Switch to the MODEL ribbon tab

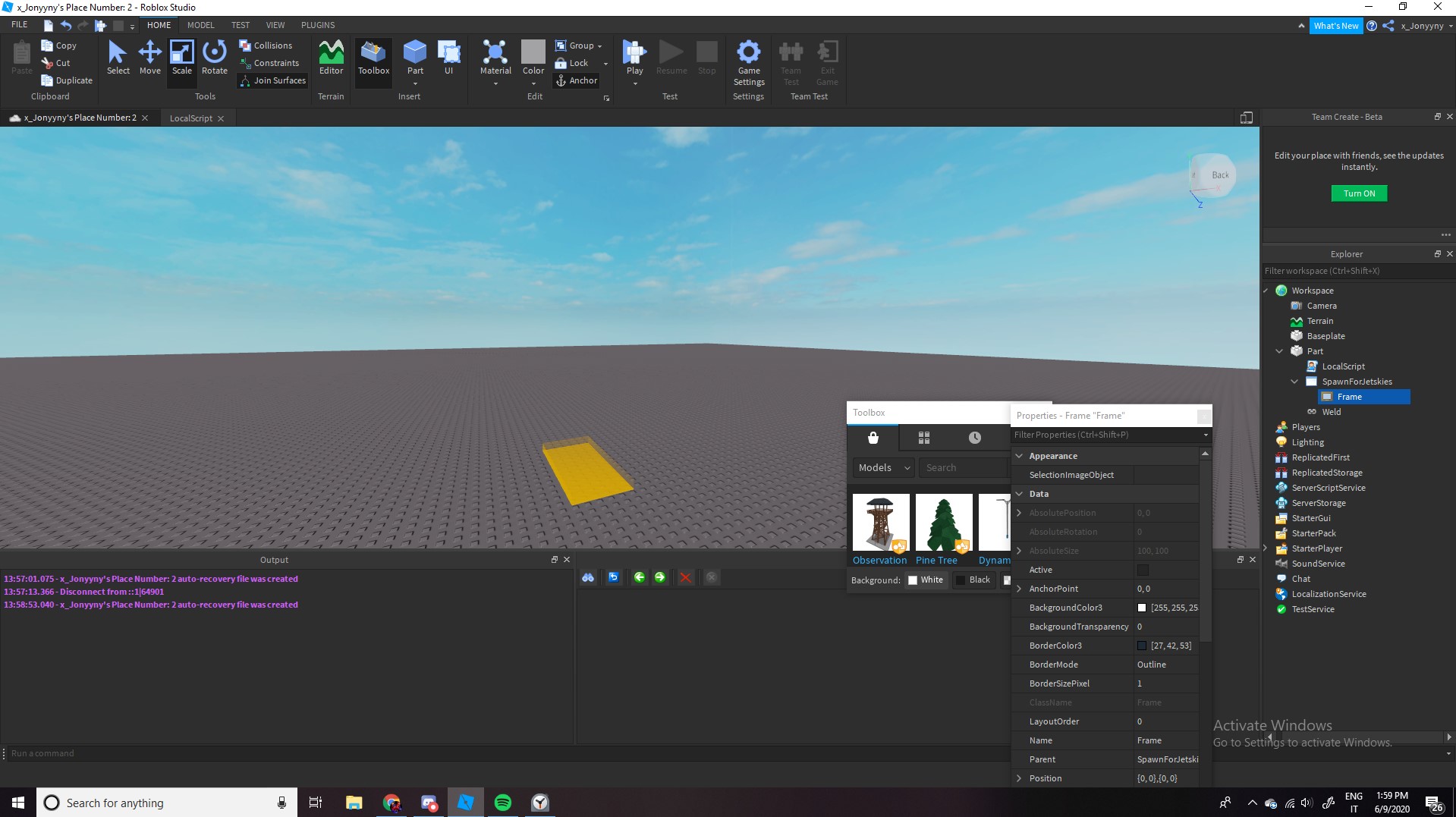point(201,25)
